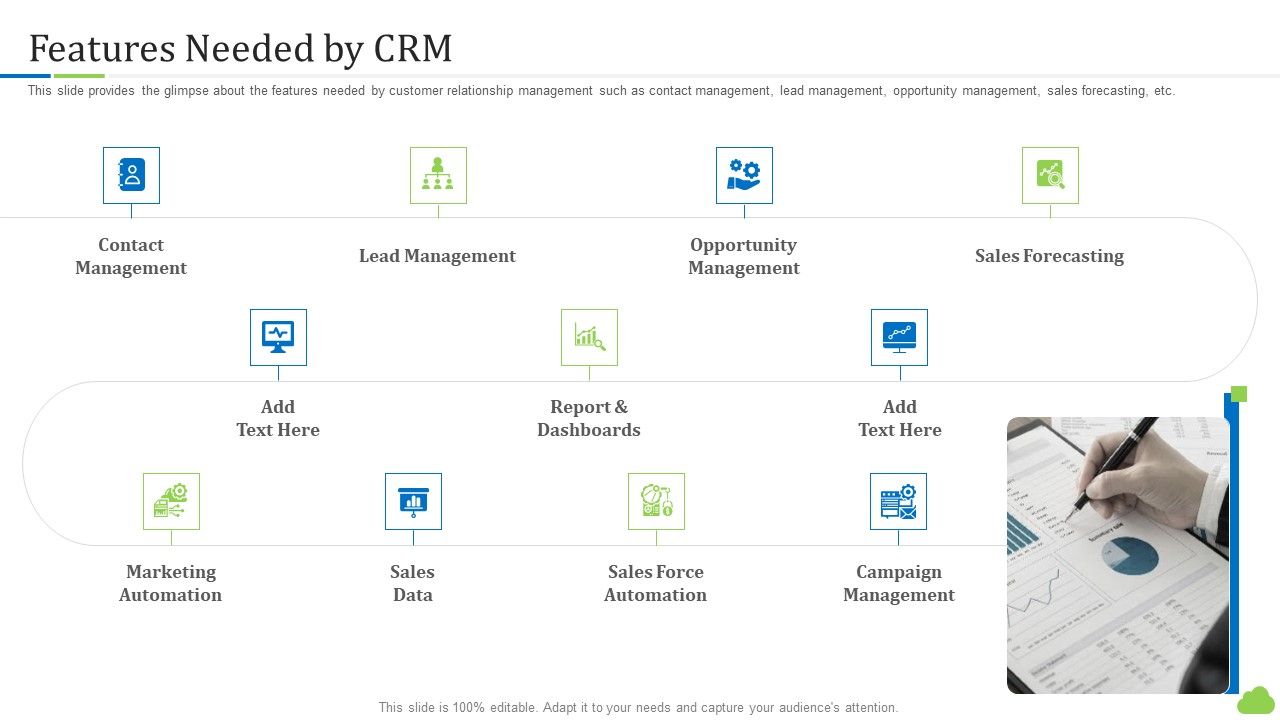Select the Sales Forecasting chart magnifier icon
1280x720 pixels.
point(1050,175)
